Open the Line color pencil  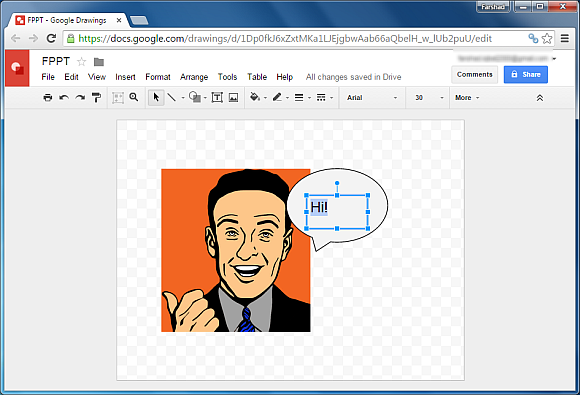coord(277,97)
